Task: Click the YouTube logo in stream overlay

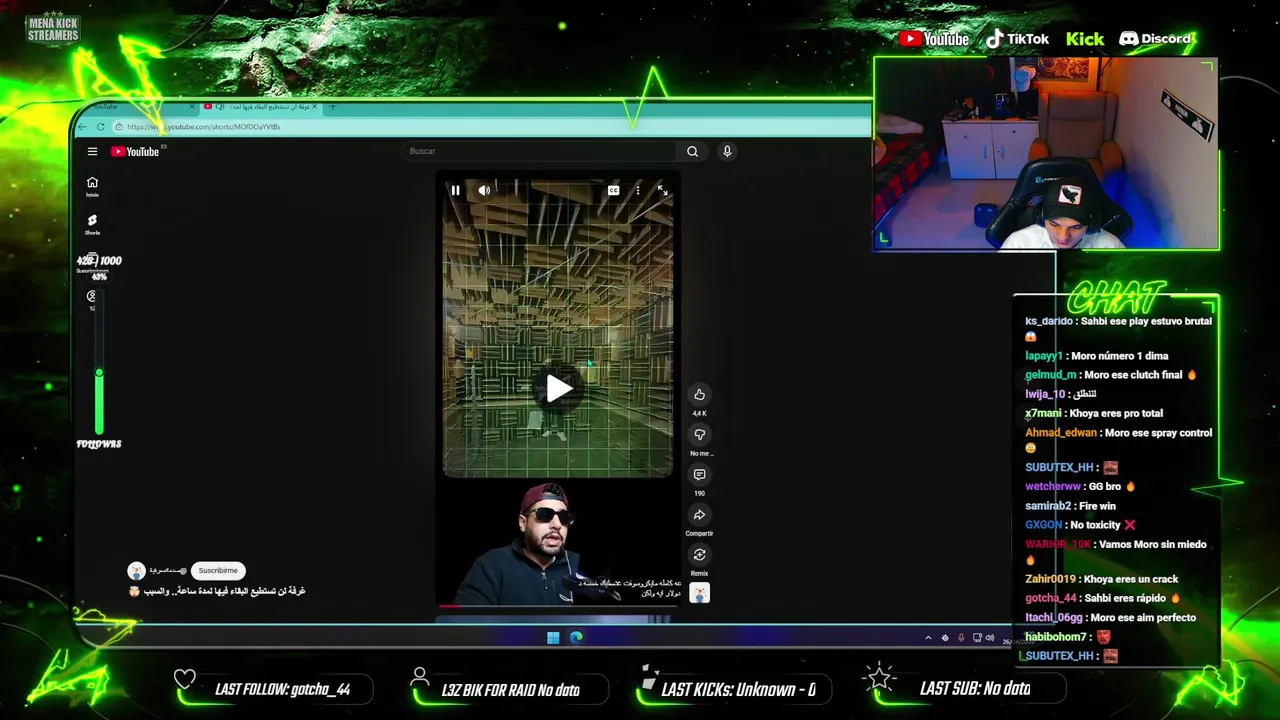Action: tap(934, 39)
